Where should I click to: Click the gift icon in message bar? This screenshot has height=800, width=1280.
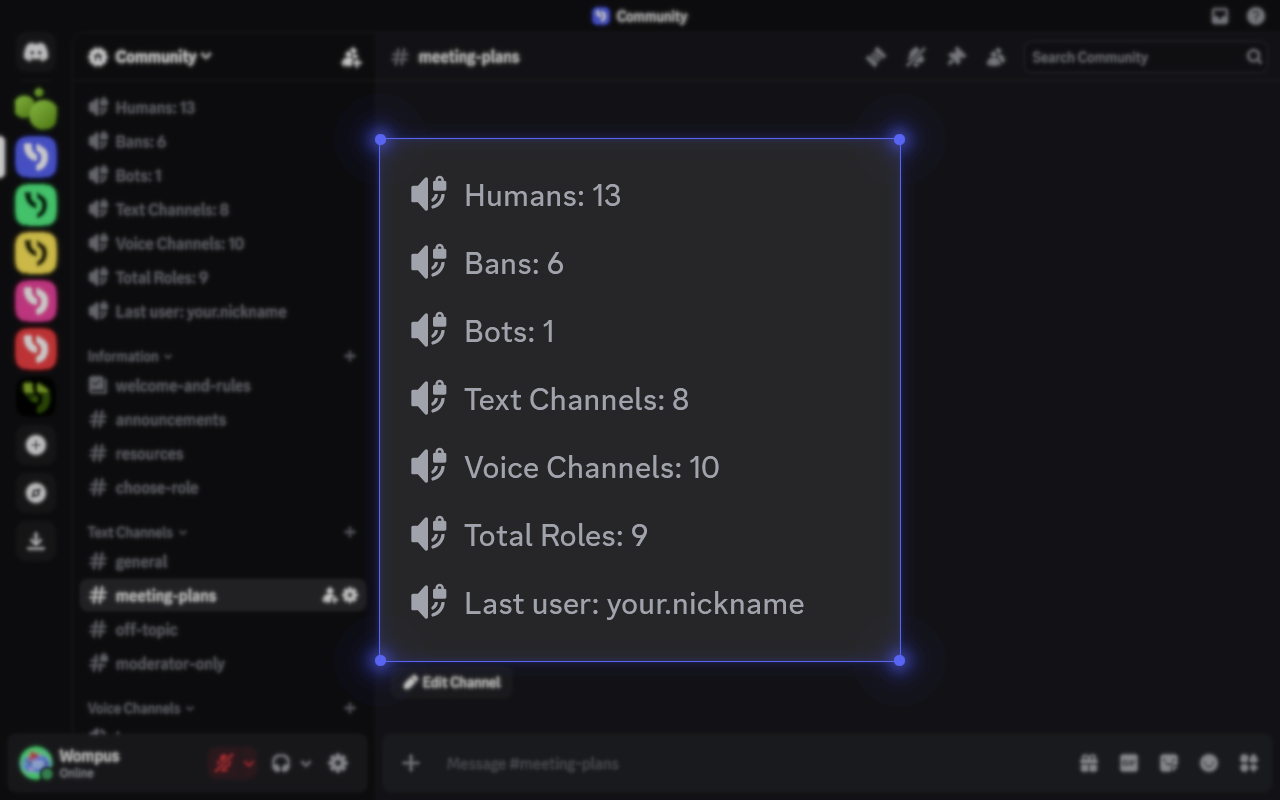click(x=1088, y=763)
